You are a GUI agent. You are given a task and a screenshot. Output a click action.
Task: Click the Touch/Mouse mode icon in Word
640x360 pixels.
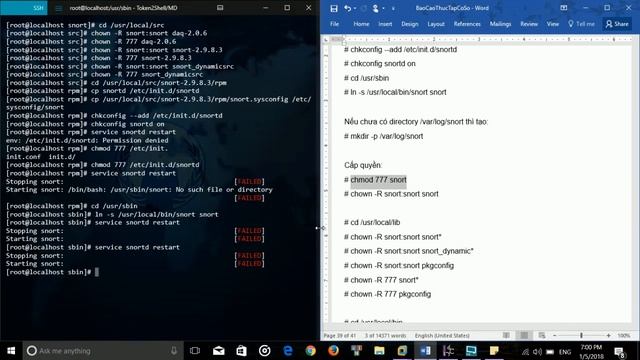click(x=376, y=8)
